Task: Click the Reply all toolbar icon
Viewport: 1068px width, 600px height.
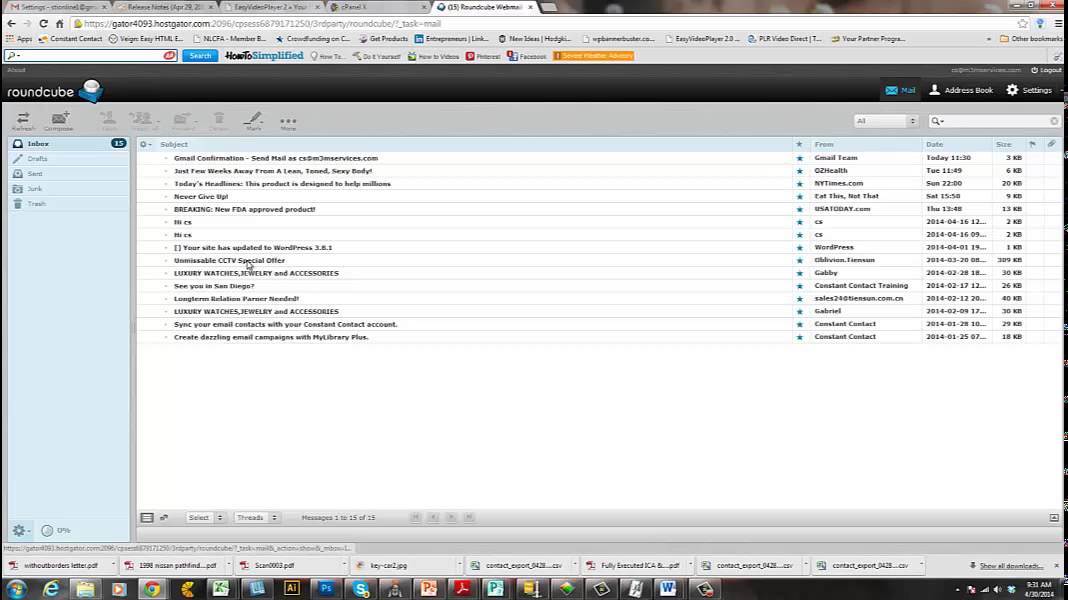Action: coord(144,121)
